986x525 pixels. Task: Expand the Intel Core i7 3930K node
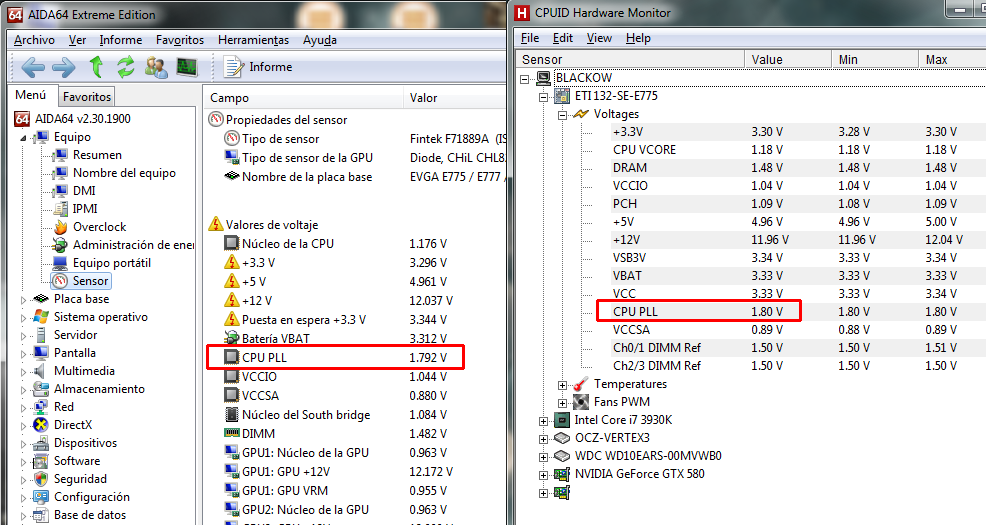tap(543, 421)
